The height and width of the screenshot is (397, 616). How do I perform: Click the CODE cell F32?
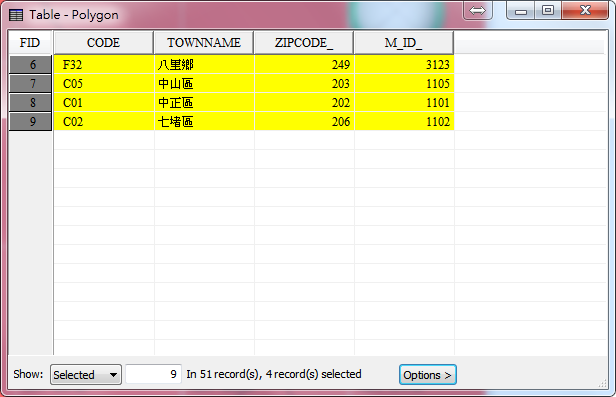pyautogui.click(x=104, y=64)
